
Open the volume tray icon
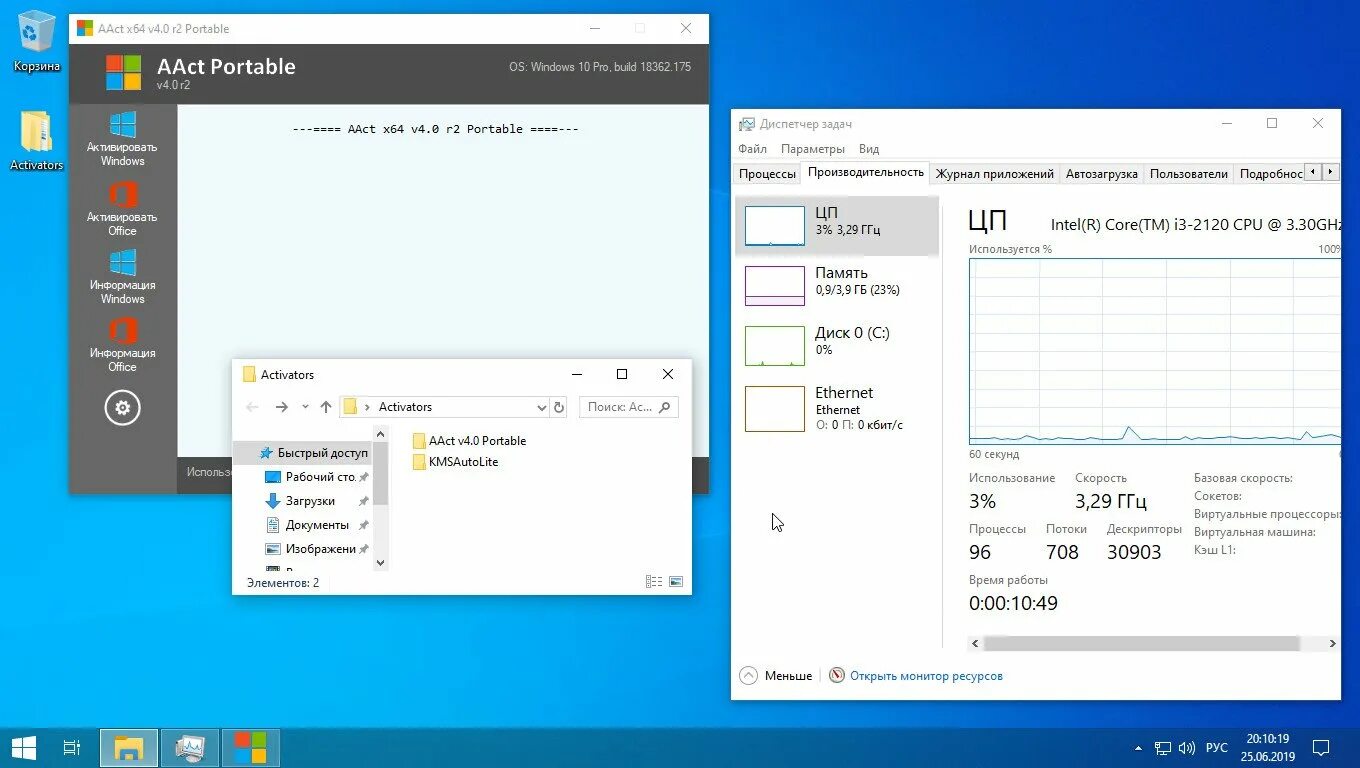pyautogui.click(x=1187, y=748)
